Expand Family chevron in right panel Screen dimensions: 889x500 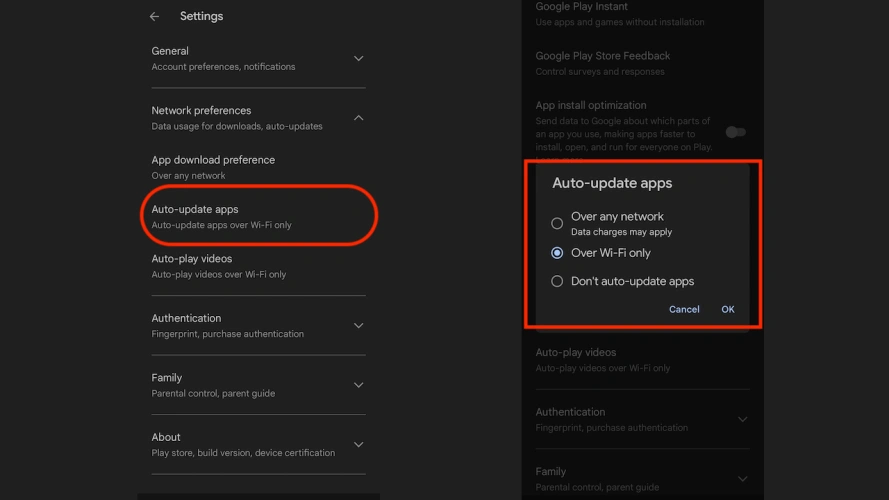(742, 479)
